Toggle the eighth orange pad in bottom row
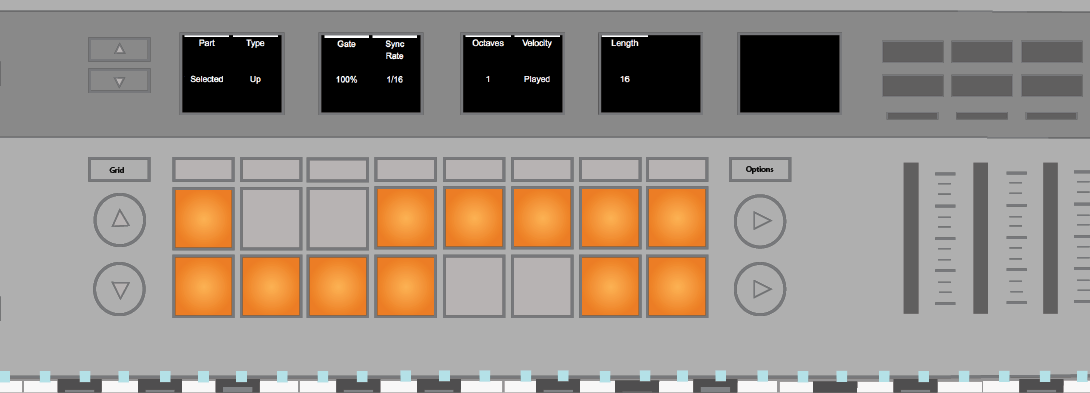Image resolution: width=1090 pixels, height=393 pixels. click(x=678, y=287)
